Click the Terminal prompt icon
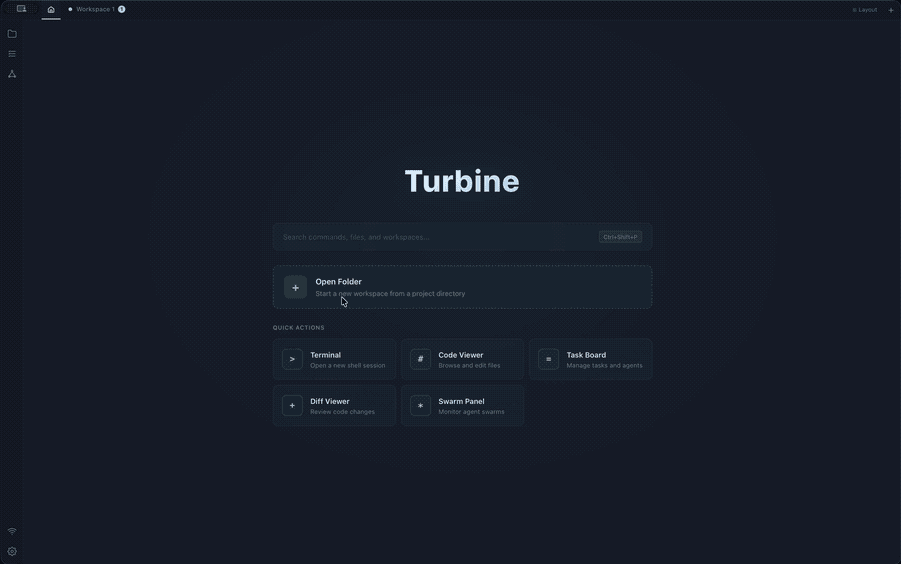 [292, 359]
